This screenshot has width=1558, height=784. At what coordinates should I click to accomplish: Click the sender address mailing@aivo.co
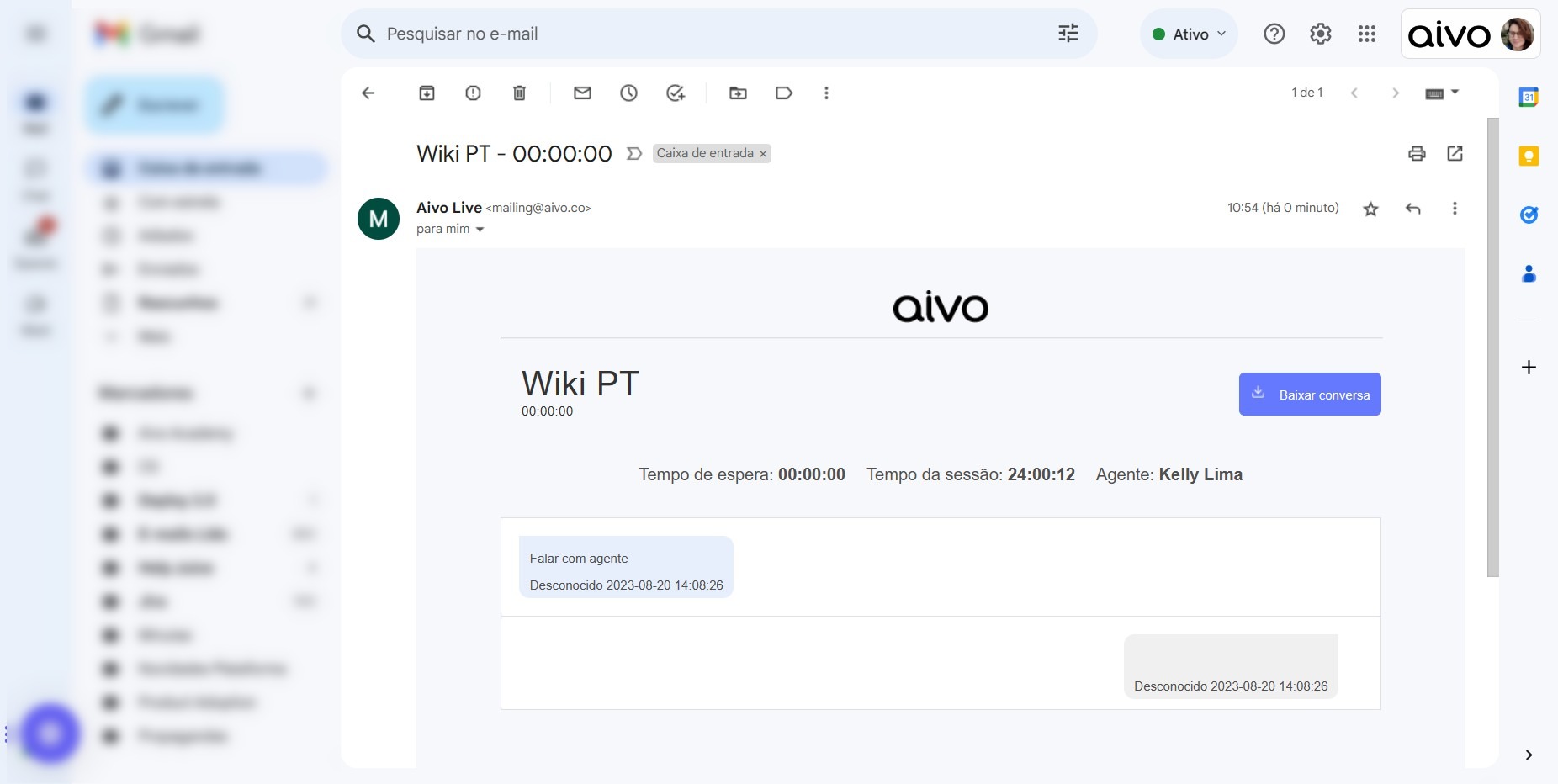[x=538, y=208]
